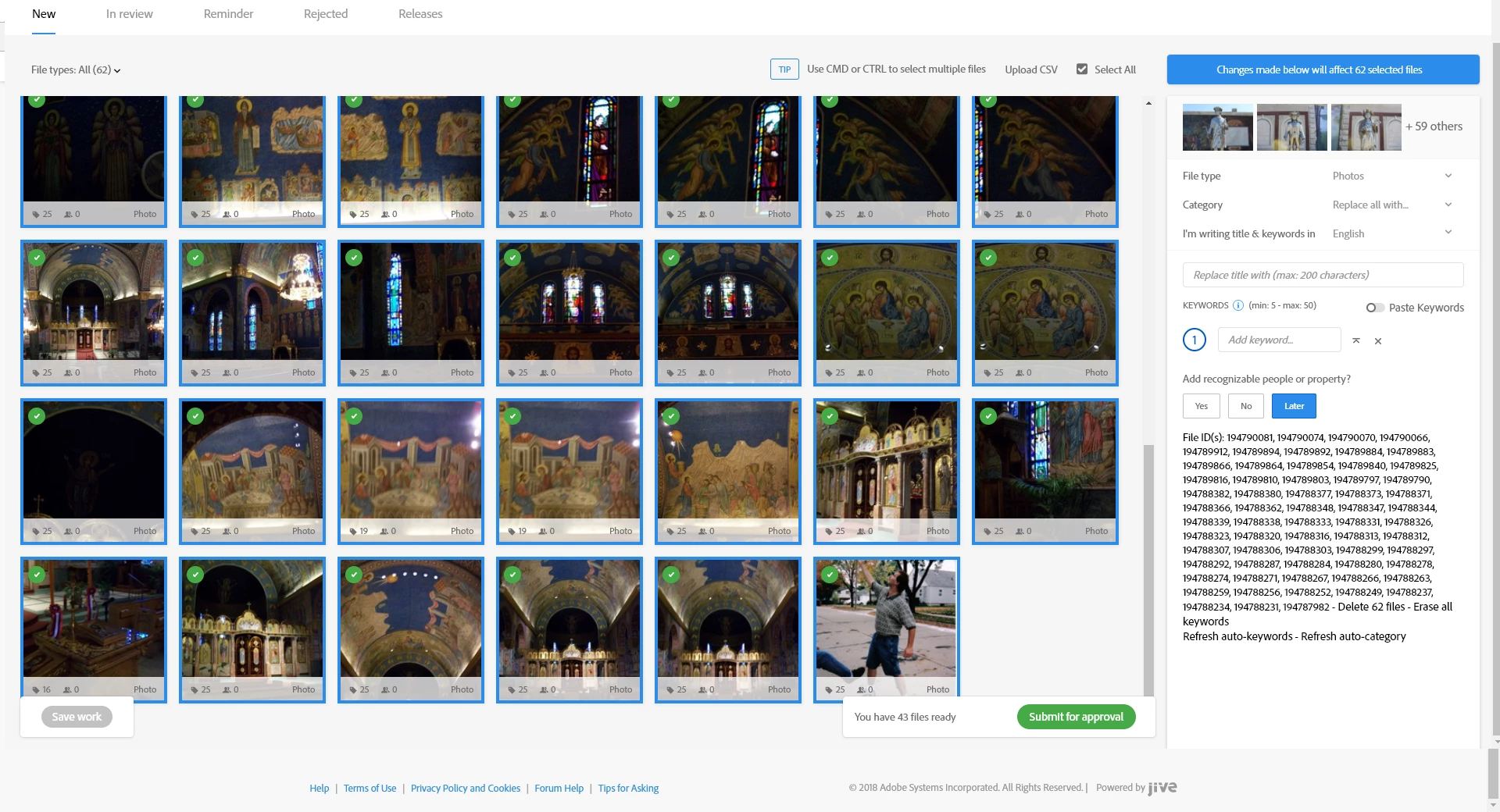Toggle the Paste Keywords switch
The height and width of the screenshot is (812, 1500).
1375,308
